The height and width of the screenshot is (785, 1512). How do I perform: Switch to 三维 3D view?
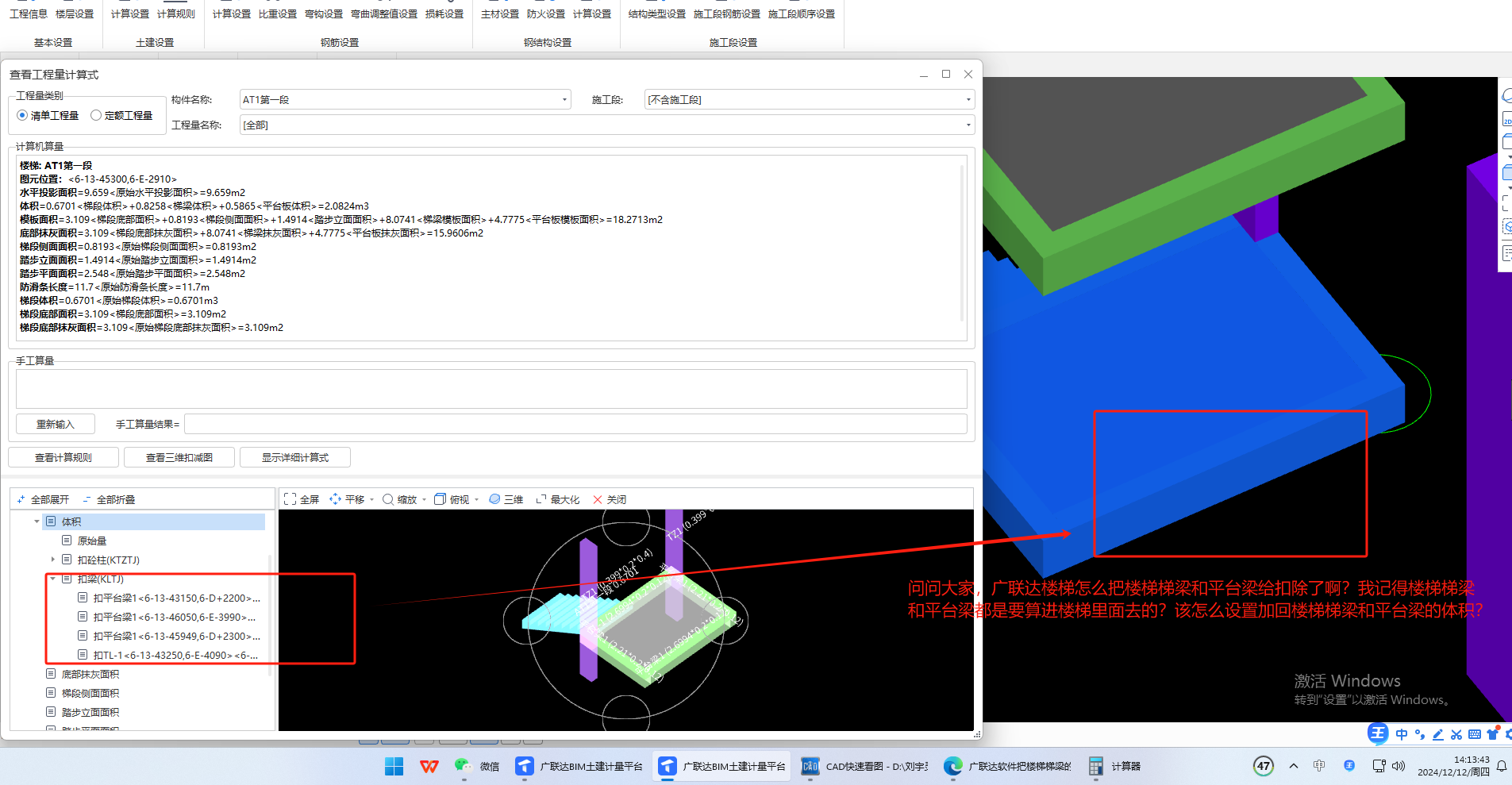(506, 499)
